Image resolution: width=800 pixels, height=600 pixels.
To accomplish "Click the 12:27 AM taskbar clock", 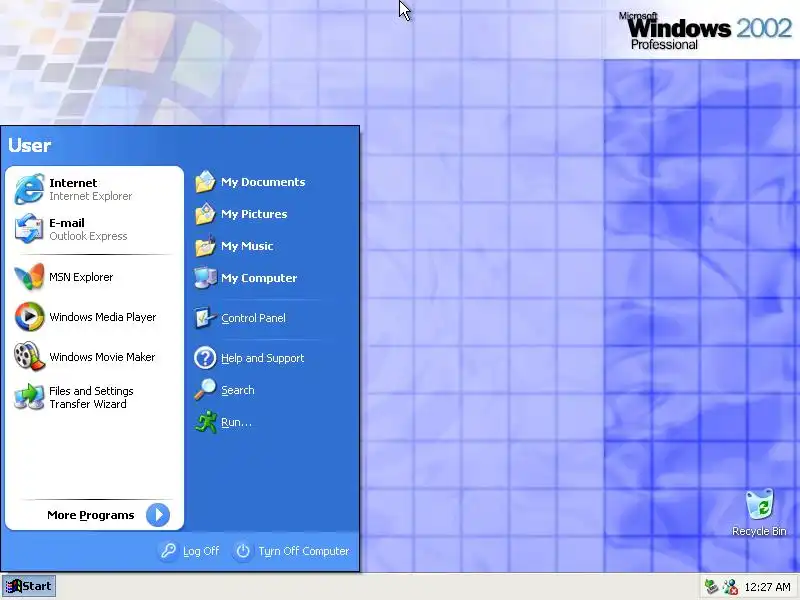I will click(767, 587).
